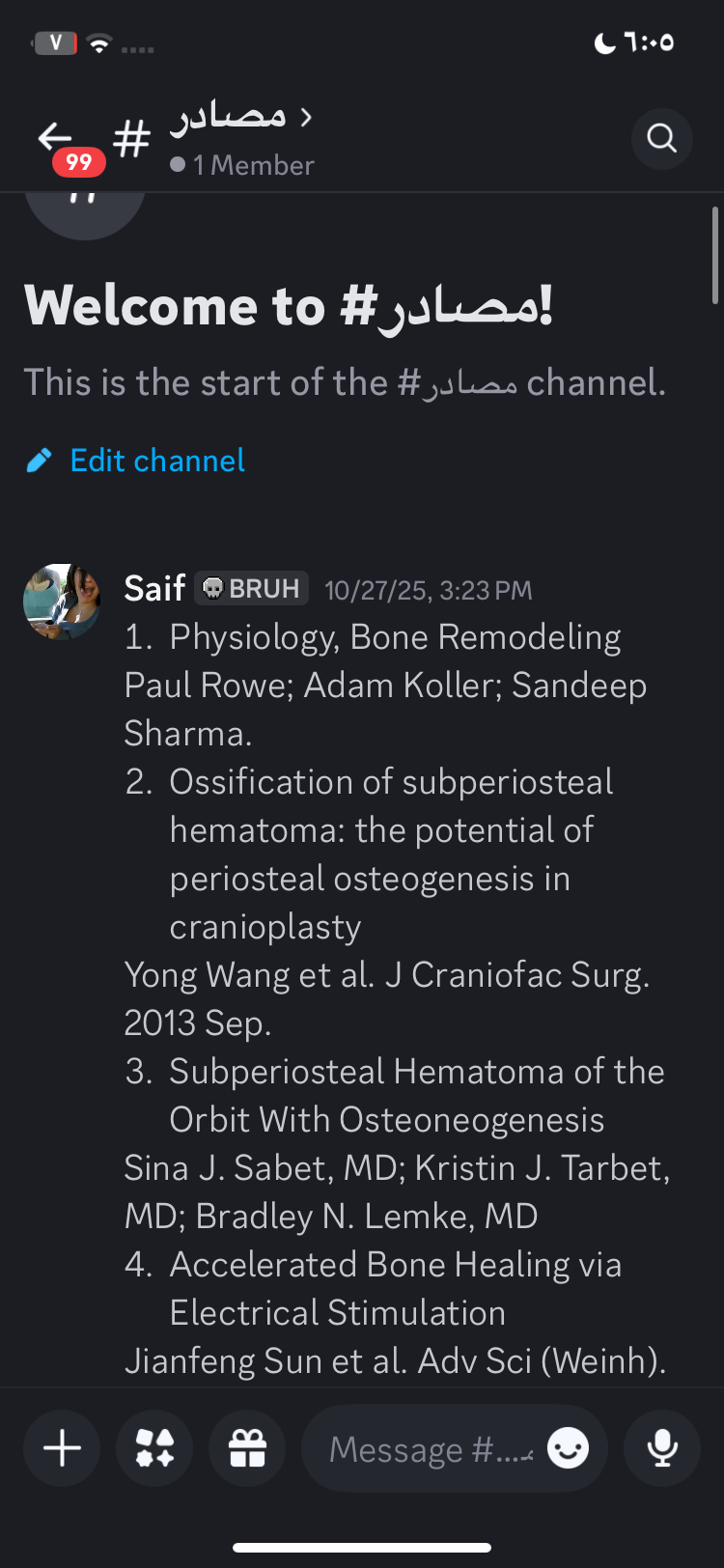
Task: Open the gift icon
Action: (x=247, y=1448)
